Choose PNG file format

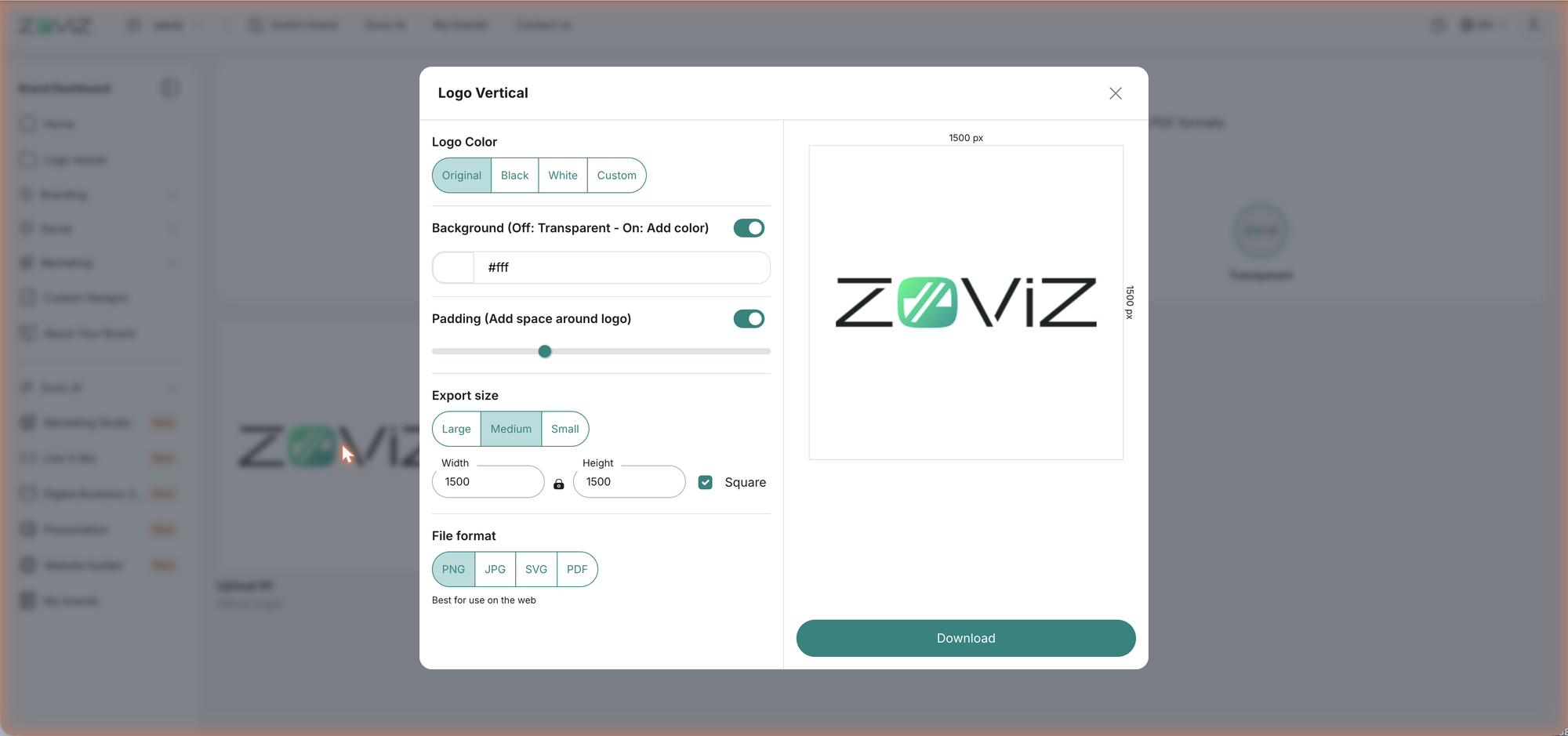coord(453,569)
